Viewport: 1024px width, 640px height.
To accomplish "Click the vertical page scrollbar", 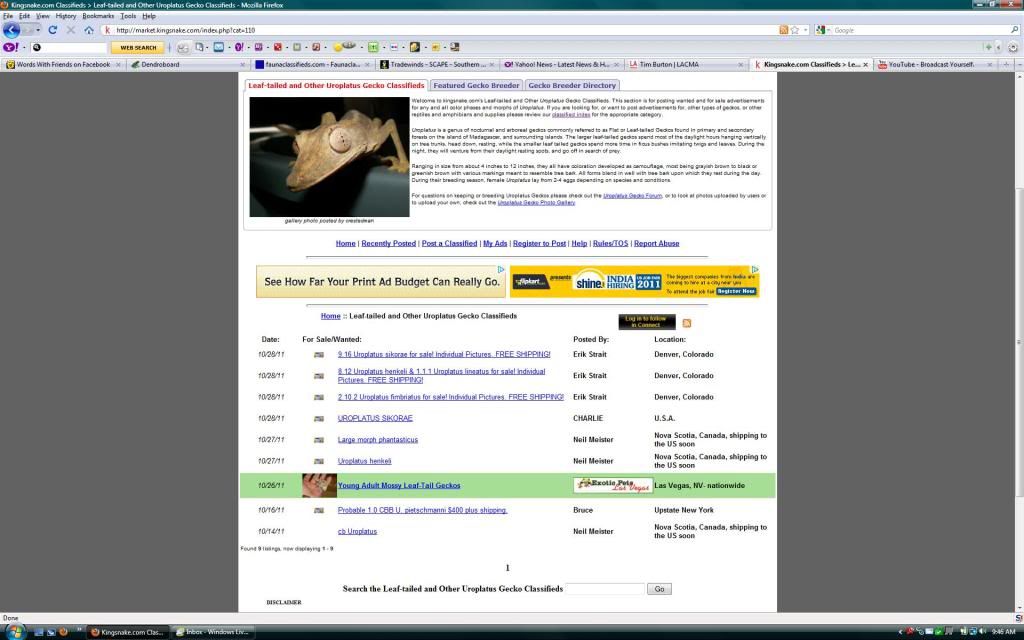I will point(1019,343).
